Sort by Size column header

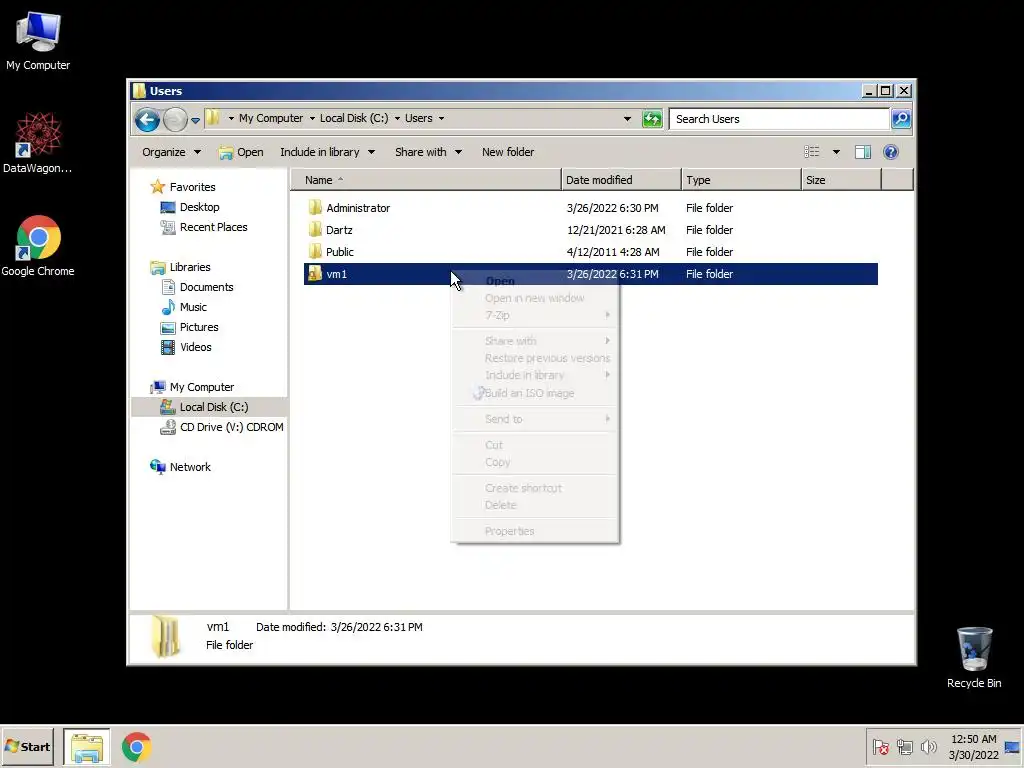841,180
